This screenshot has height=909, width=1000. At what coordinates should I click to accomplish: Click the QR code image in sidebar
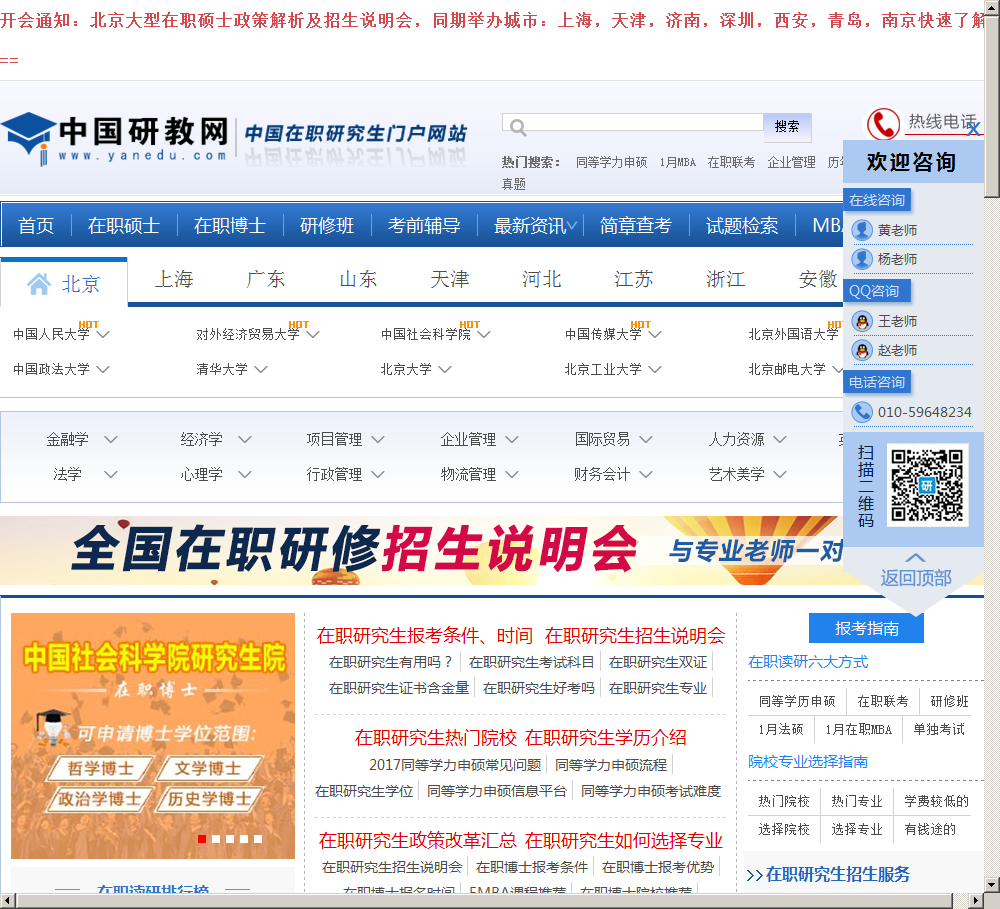pos(927,485)
